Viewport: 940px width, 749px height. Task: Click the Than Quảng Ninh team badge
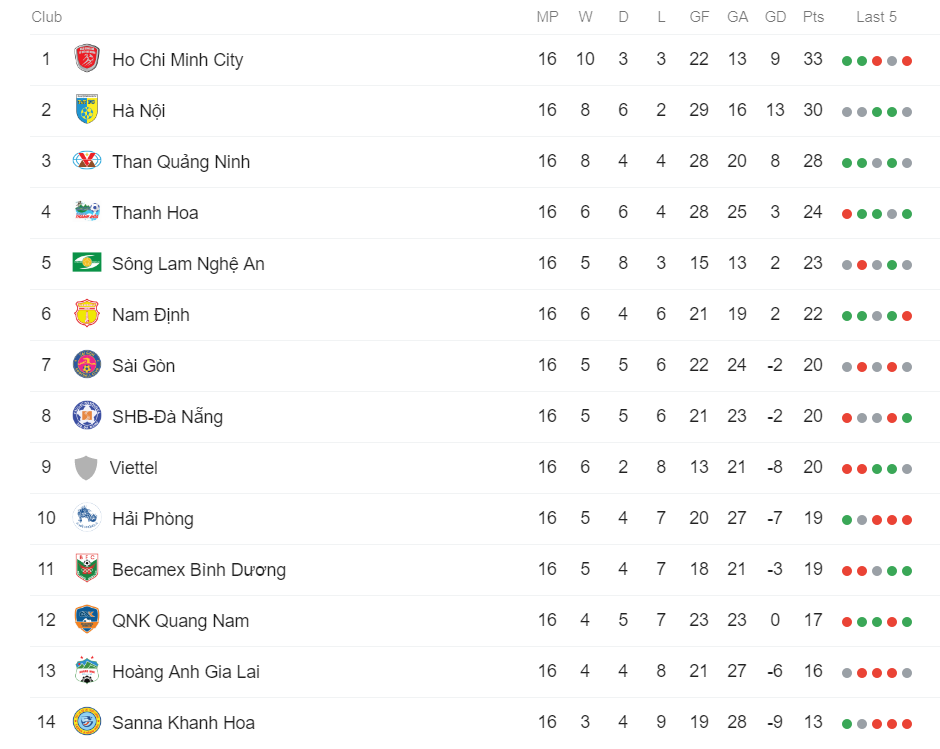coord(87,160)
